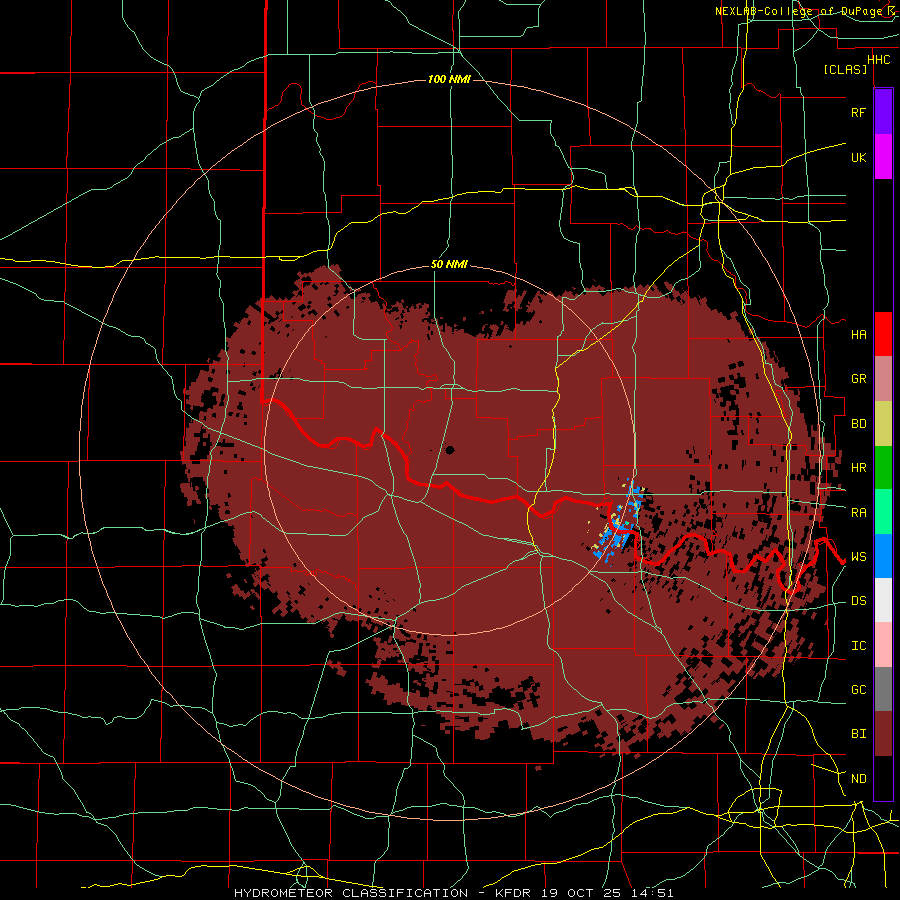Click the RA legend label
Image resolution: width=900 pixels, height=900 pixels.
(858, 513)
